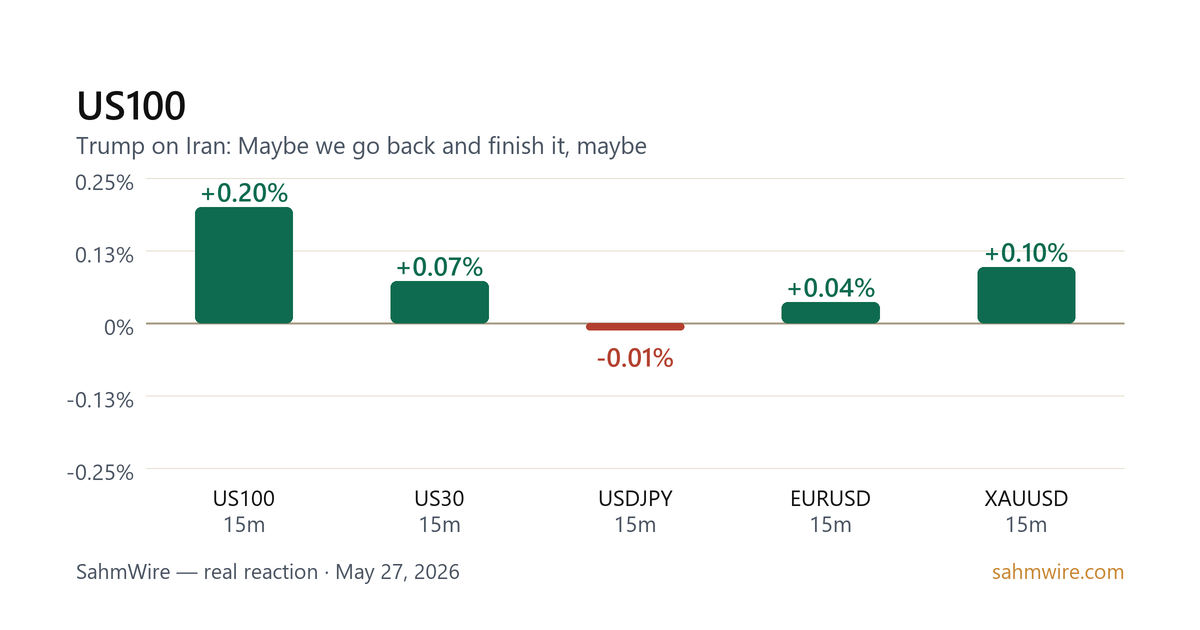Click the US100 green bar
Viewport: 1200px width, 630px height.
point(244,265)
